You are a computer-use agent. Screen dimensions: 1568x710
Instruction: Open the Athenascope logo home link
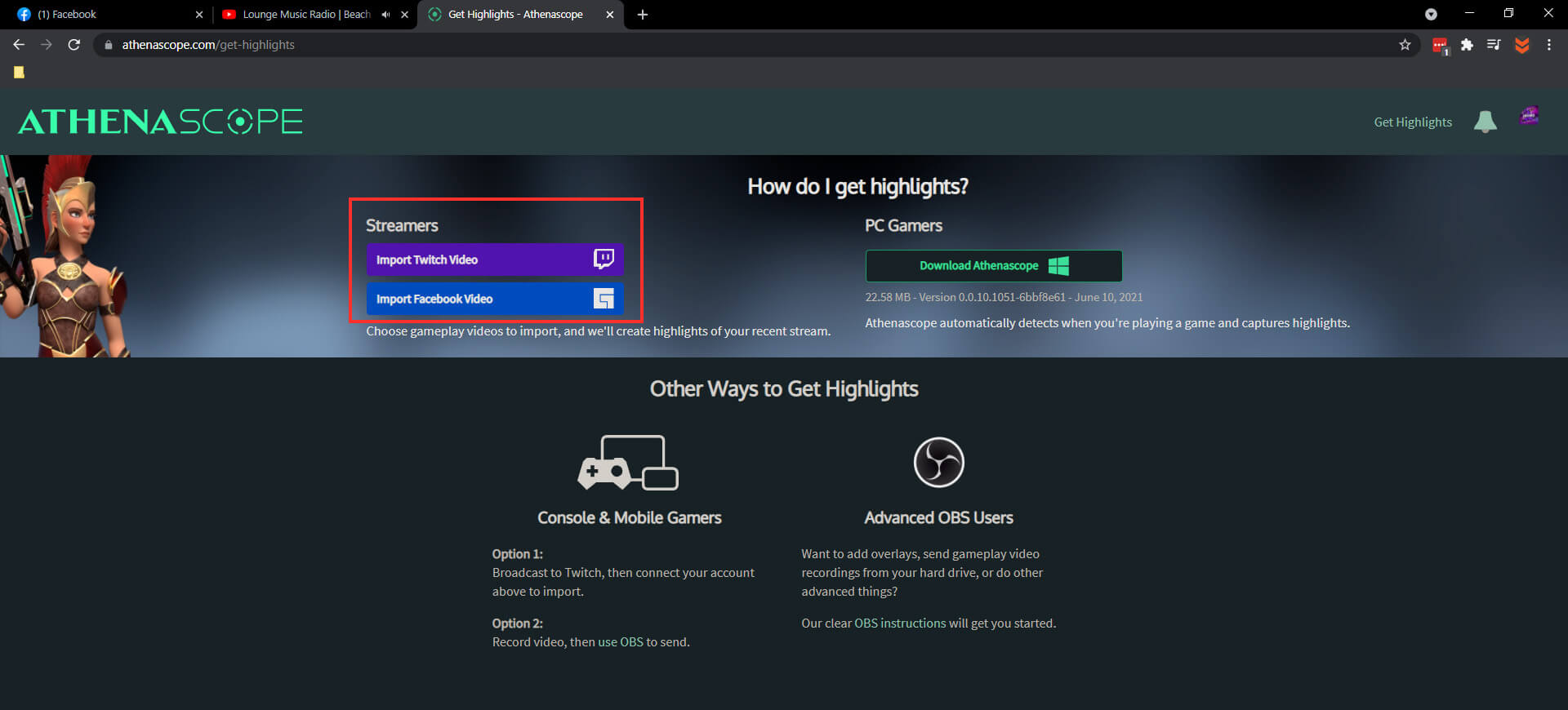coord(160,122)
